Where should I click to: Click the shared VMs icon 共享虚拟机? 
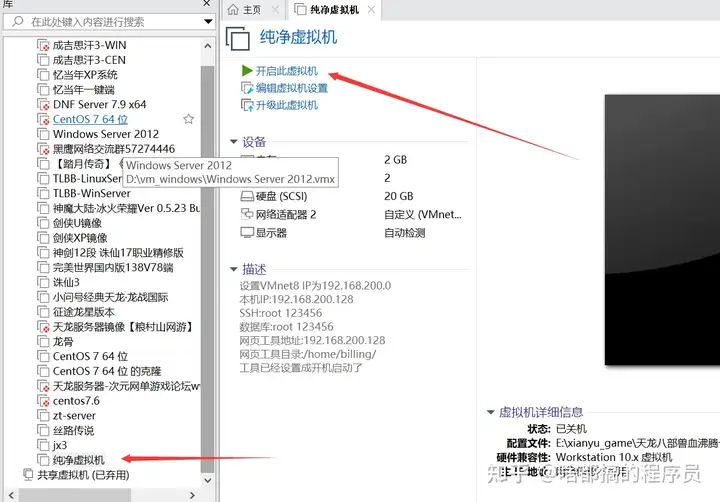(x=28, y=474)
